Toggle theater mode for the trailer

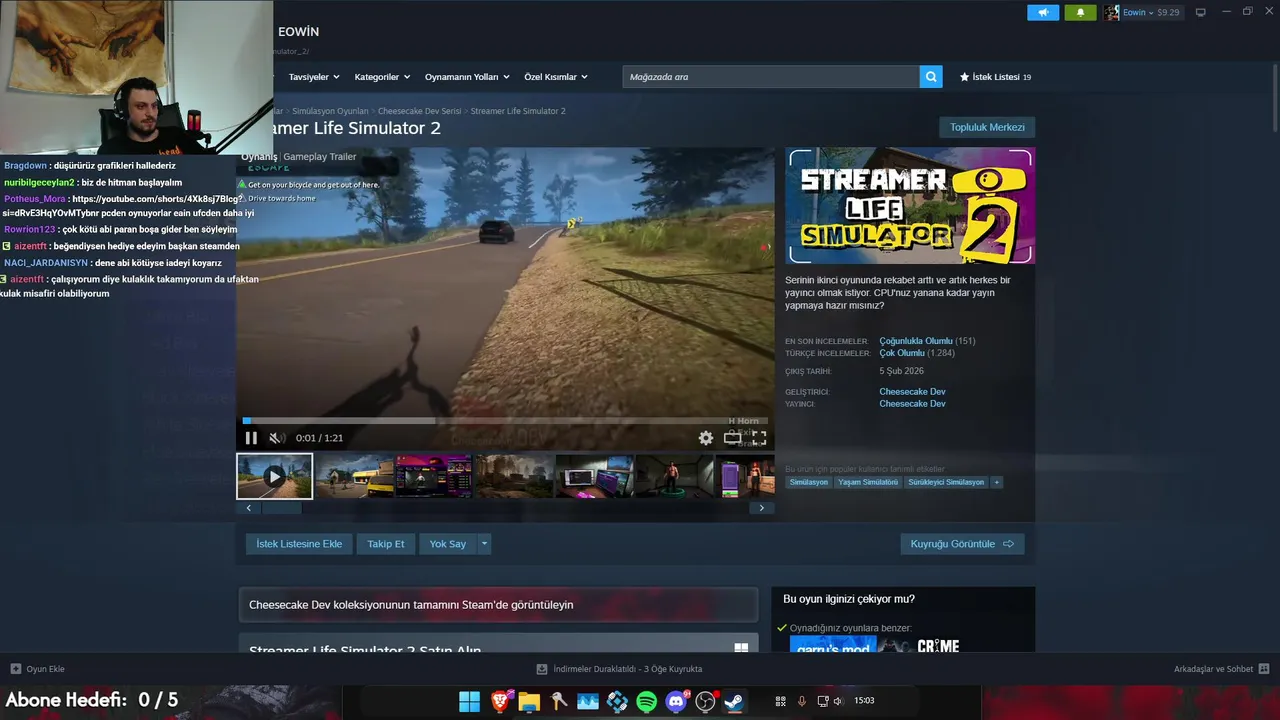tap(733, 438)
